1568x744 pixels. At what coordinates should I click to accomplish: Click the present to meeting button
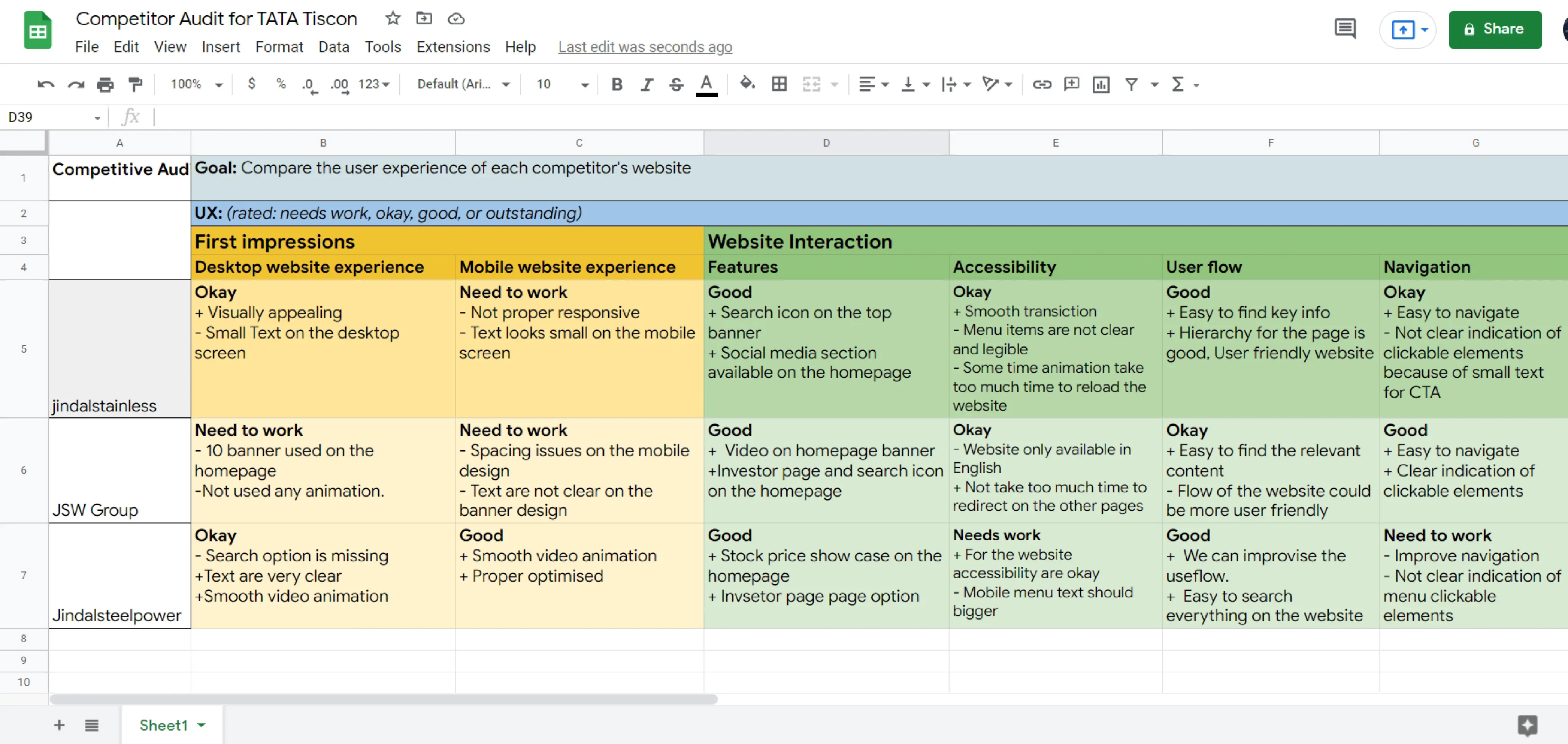[x=1407, y=29]
